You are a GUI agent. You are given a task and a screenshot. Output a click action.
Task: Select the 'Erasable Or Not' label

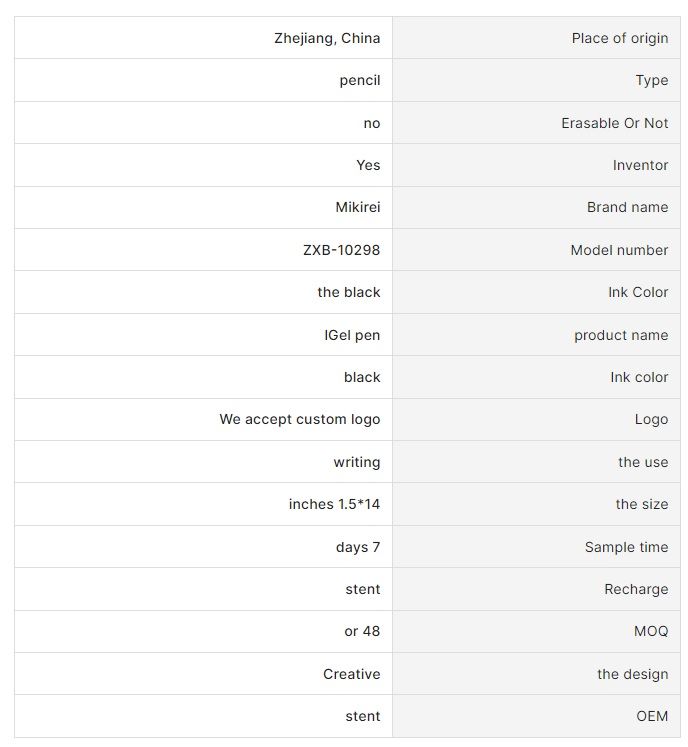tap(614, 123)
